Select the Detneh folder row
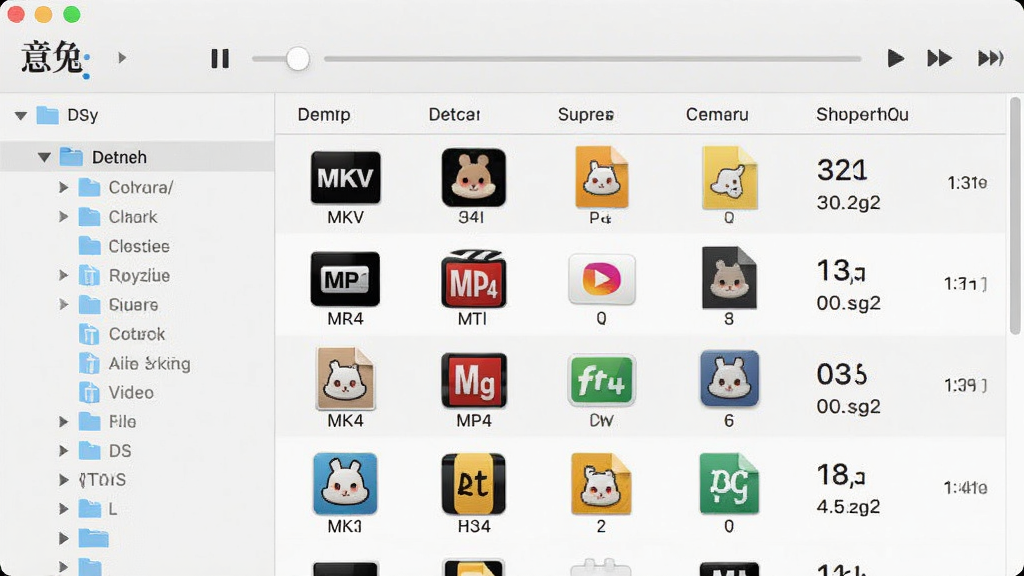Viewport: 1024px width, 576px height. [137, 157]
